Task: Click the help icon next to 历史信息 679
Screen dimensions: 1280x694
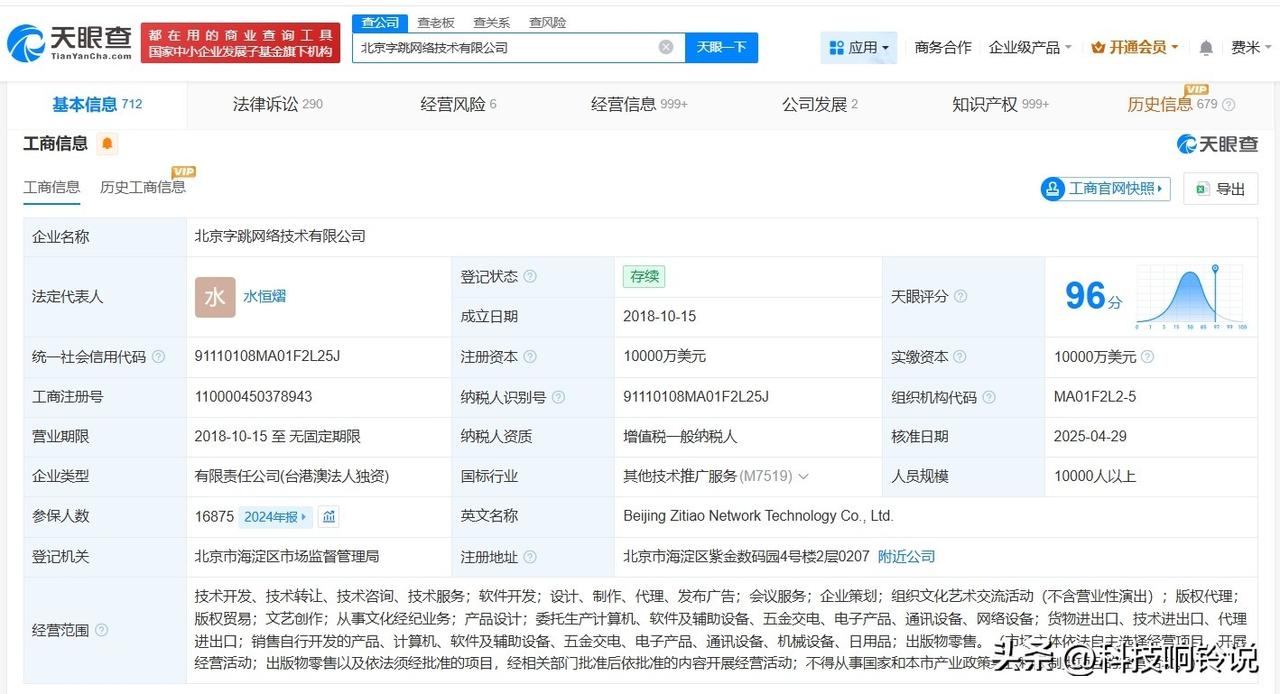Action: coord(1229,105)
